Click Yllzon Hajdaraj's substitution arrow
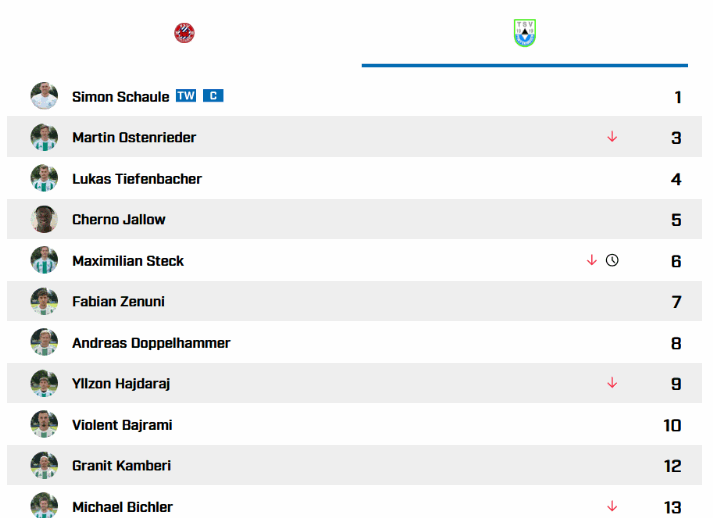 click(612, 383)
